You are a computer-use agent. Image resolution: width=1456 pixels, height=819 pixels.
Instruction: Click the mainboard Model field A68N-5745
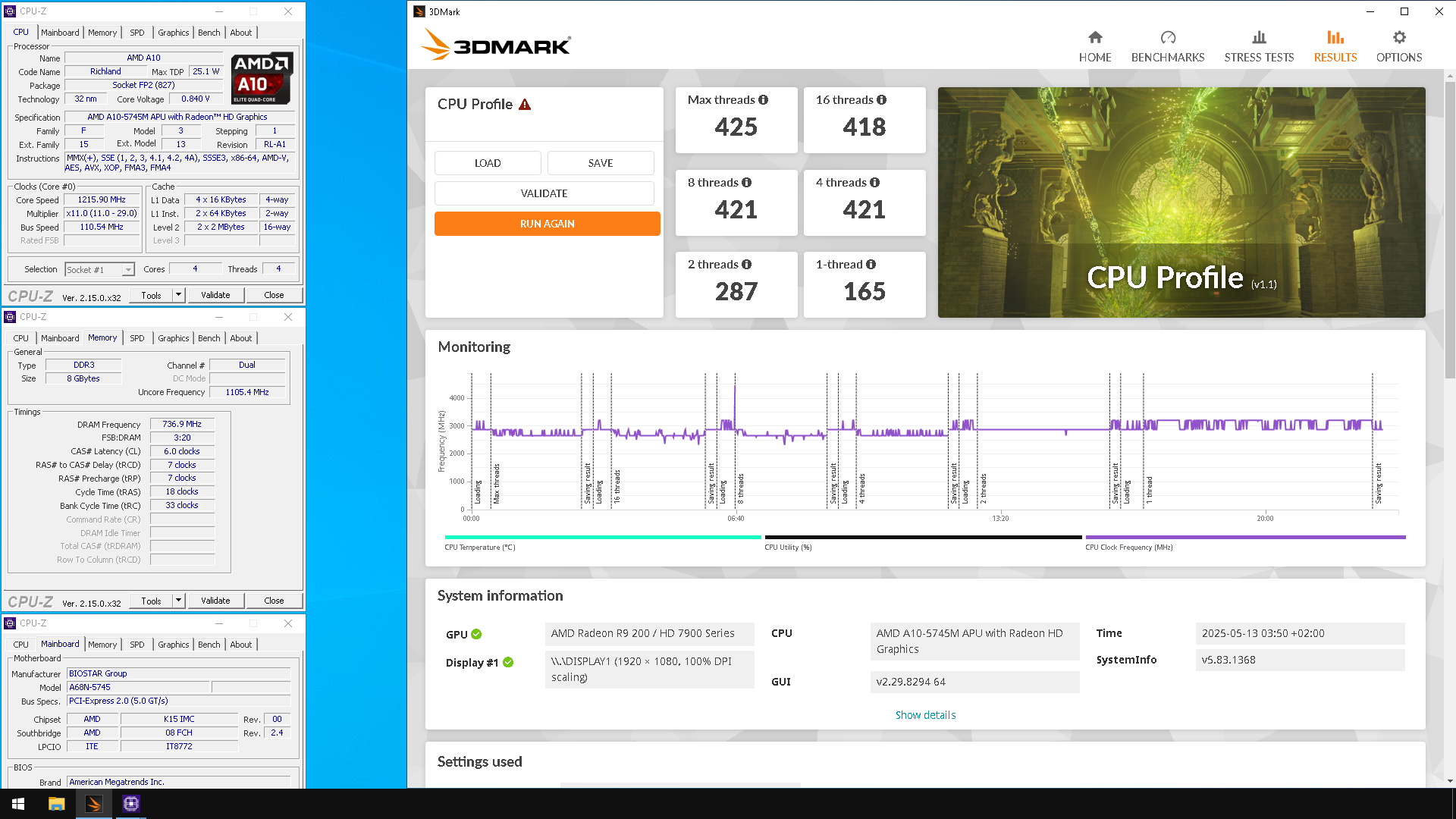point(137,688)
